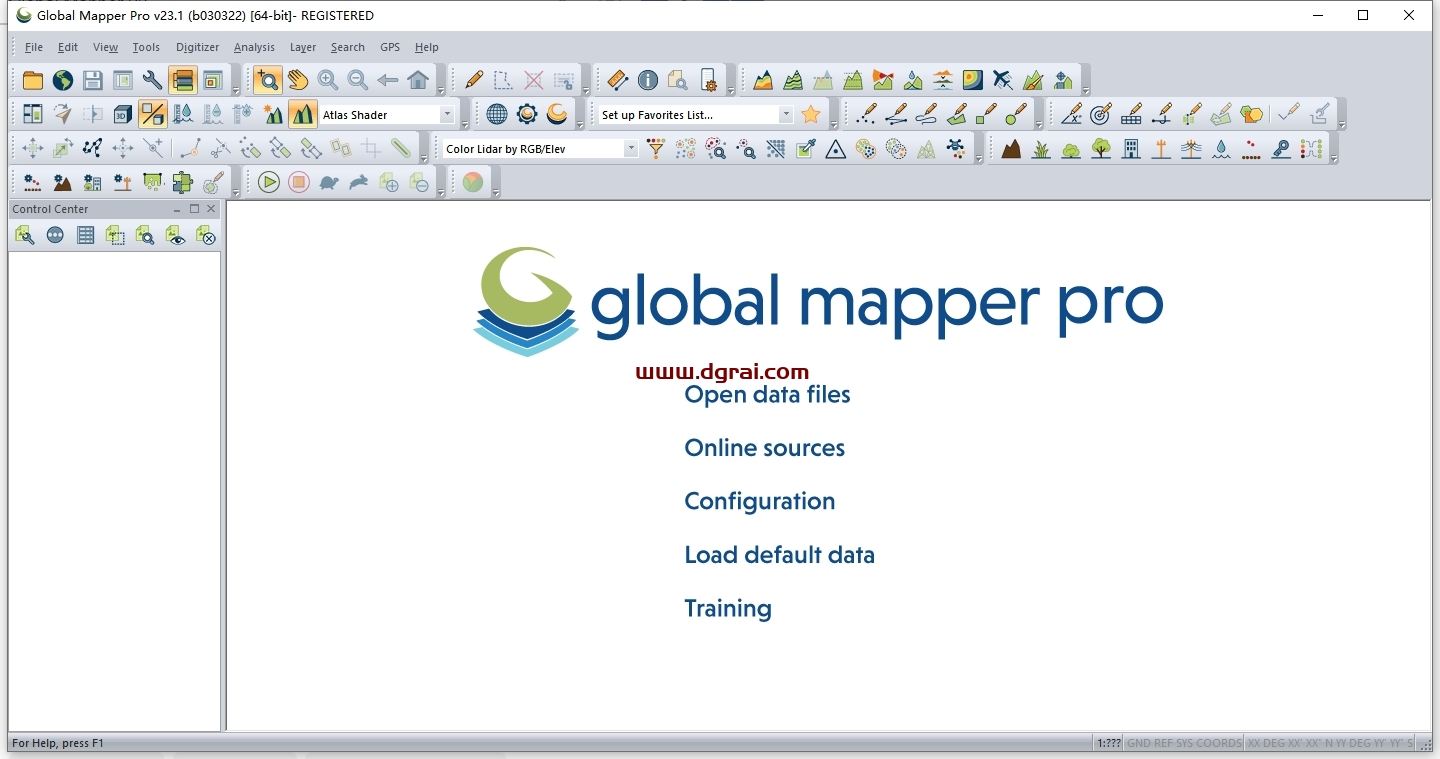
Task: Open the File menu
Action: tap(33, 47)
